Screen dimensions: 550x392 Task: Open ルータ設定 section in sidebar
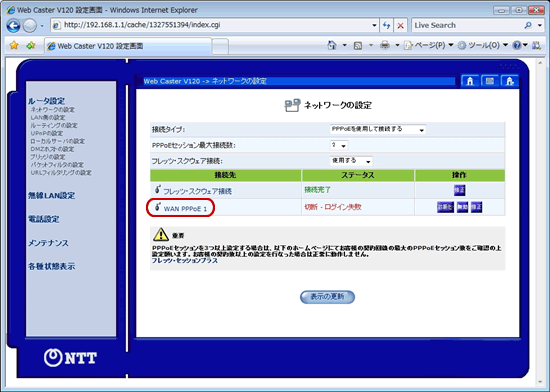pos(47,101)
